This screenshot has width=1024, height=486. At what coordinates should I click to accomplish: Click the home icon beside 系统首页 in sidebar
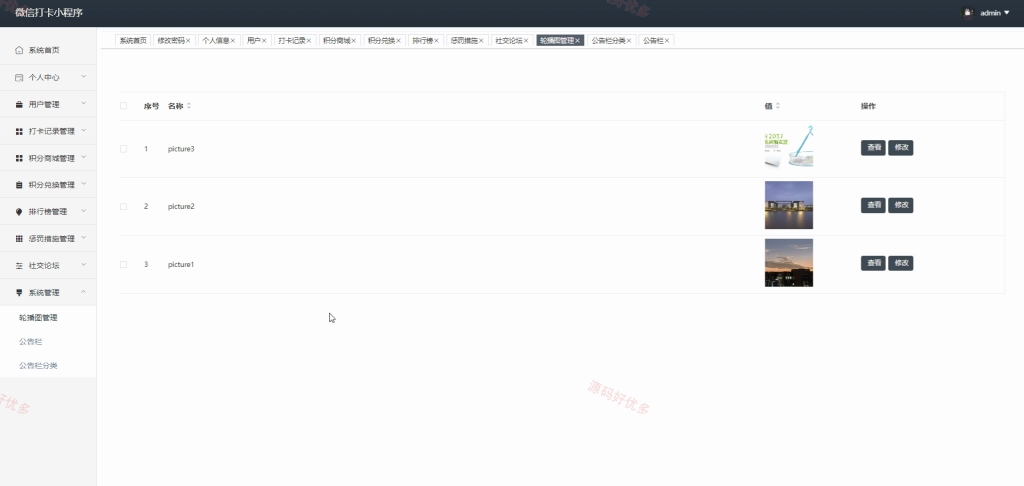tap(19, 50)
